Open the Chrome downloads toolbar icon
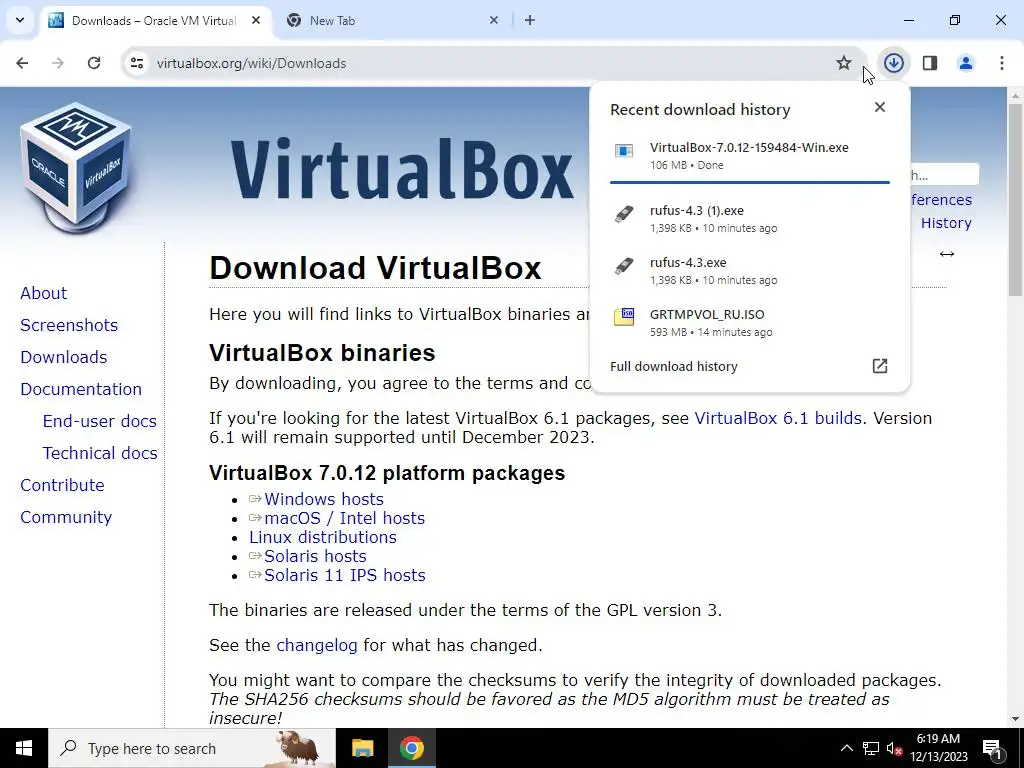Image resolution: width=1024 pixels, height=768 pixels. [x=893, y=63]
